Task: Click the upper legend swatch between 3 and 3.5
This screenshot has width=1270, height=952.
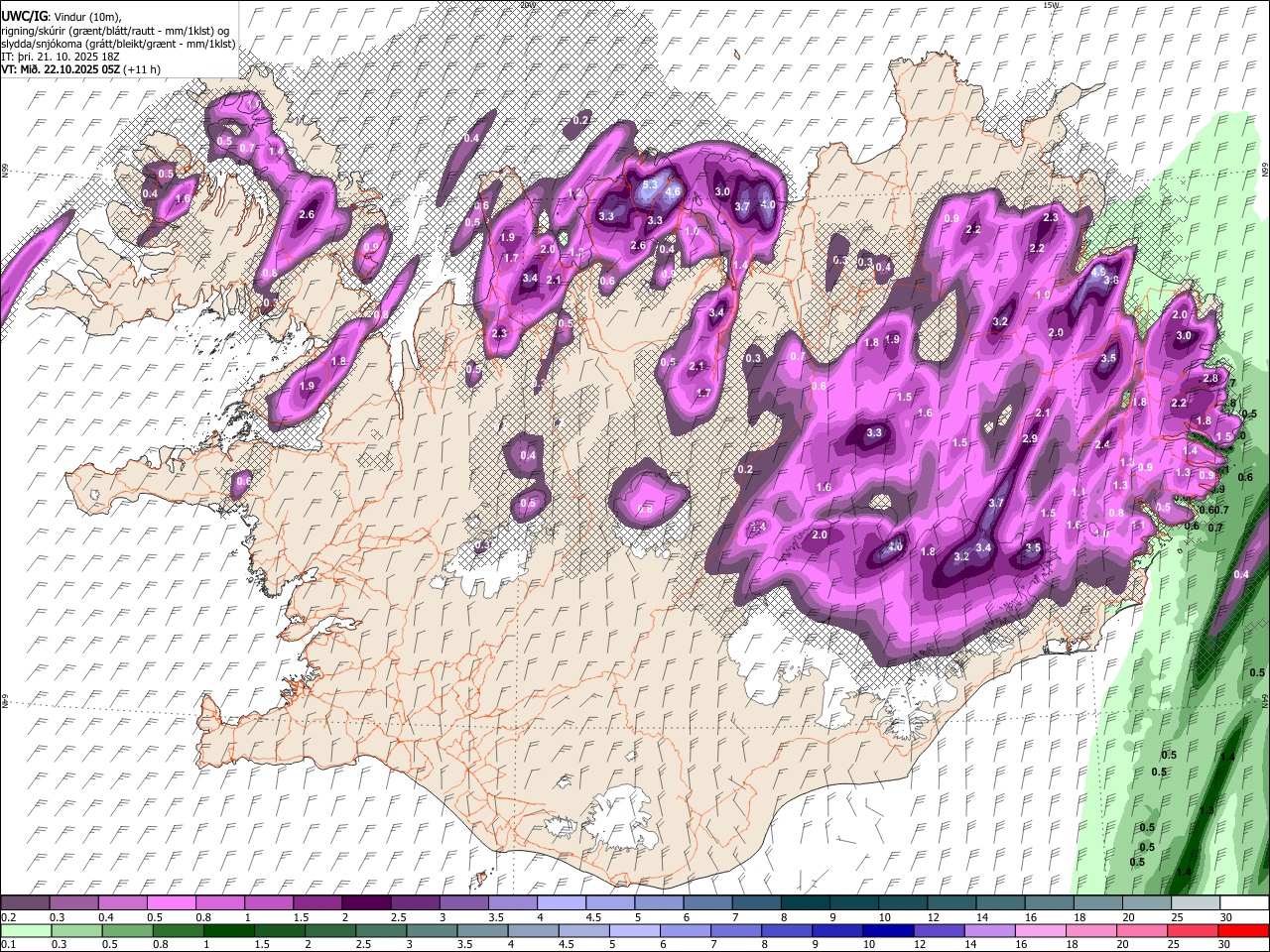Action: point(463,903)
